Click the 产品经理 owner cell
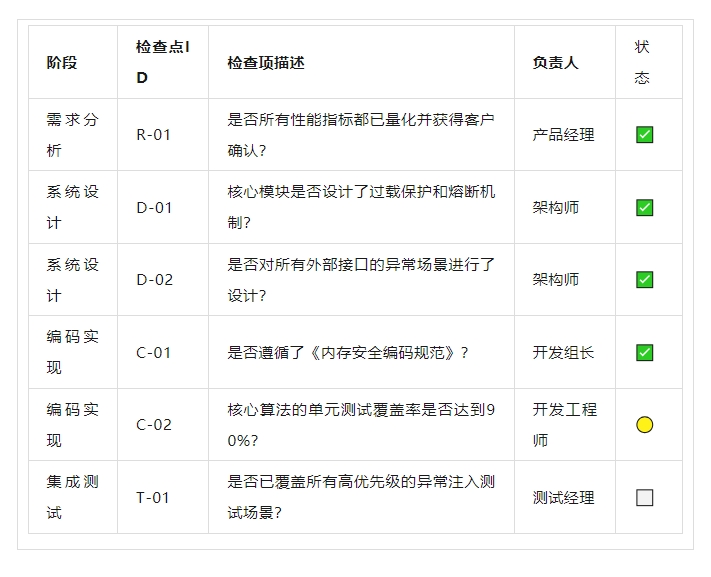This screenshot has height=577, width=711. tap(563, 135)
